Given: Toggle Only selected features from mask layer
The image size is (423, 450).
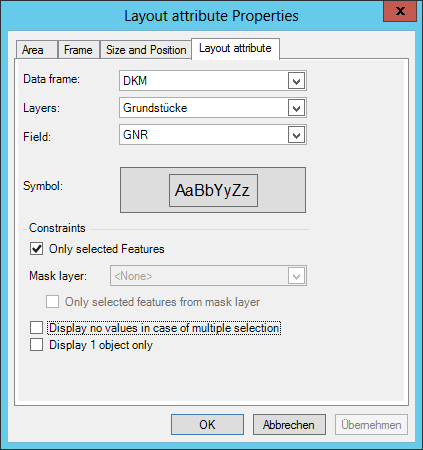Looking at the screenshot, I should 52,302.
